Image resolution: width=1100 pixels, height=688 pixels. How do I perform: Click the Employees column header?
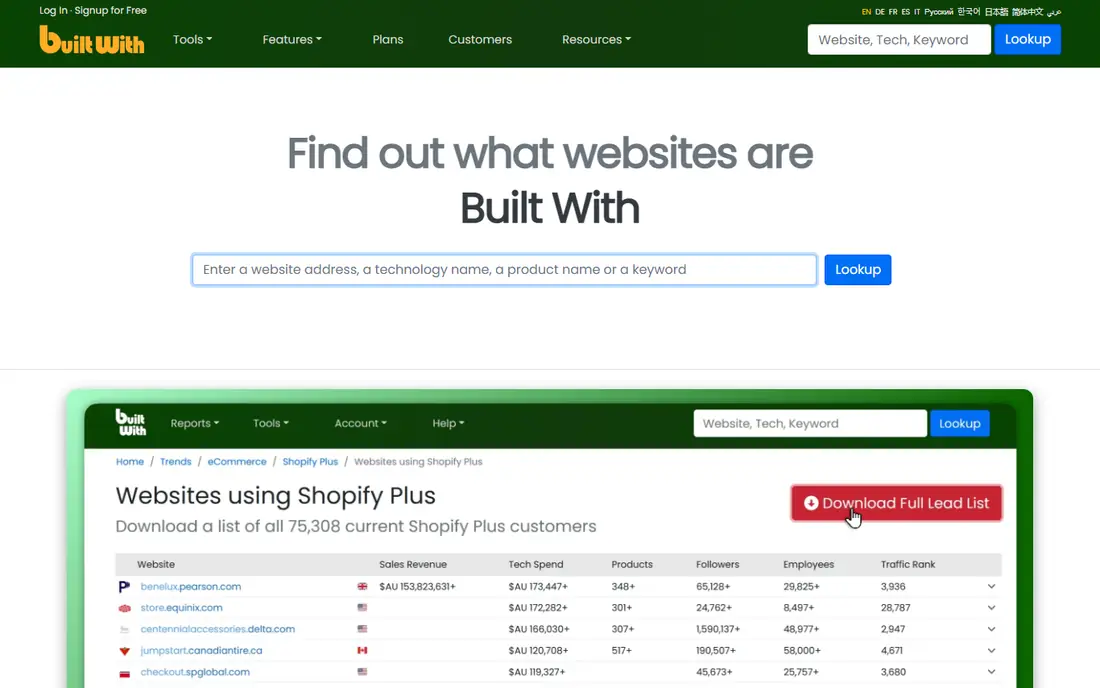(x=808, y=564)
